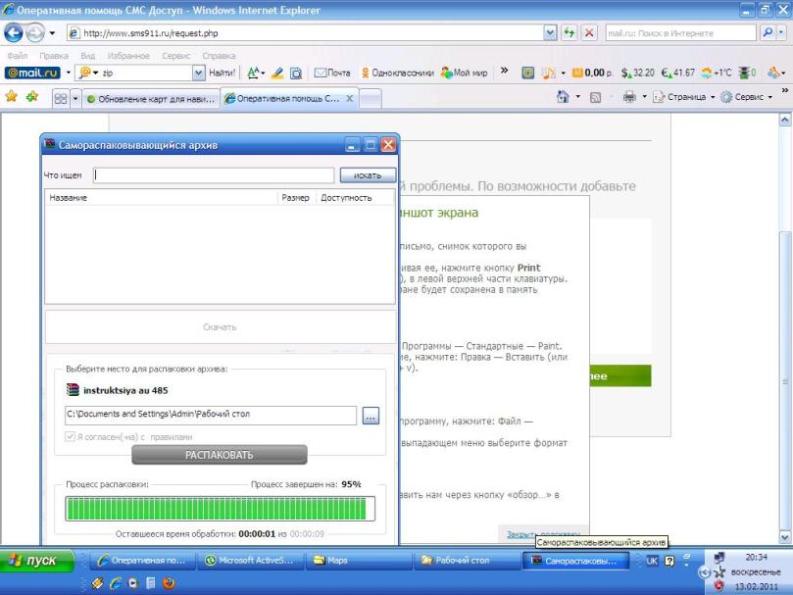Click the Favorites star icon
Image resolution: width=793 pixels, height=595 pixels.
click(12, 97)
